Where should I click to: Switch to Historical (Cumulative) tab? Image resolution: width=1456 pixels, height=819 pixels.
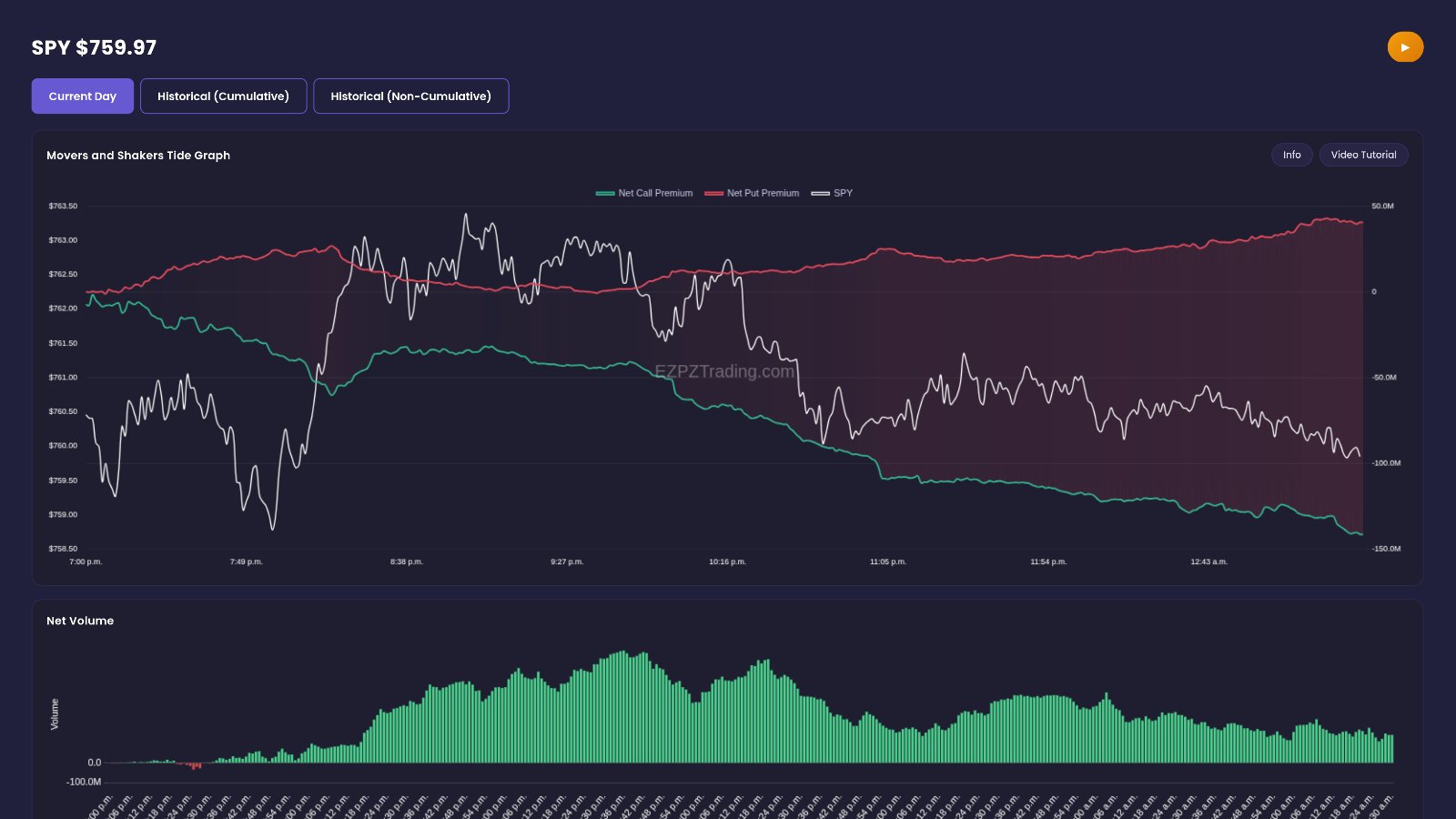[x=223, y=96]
